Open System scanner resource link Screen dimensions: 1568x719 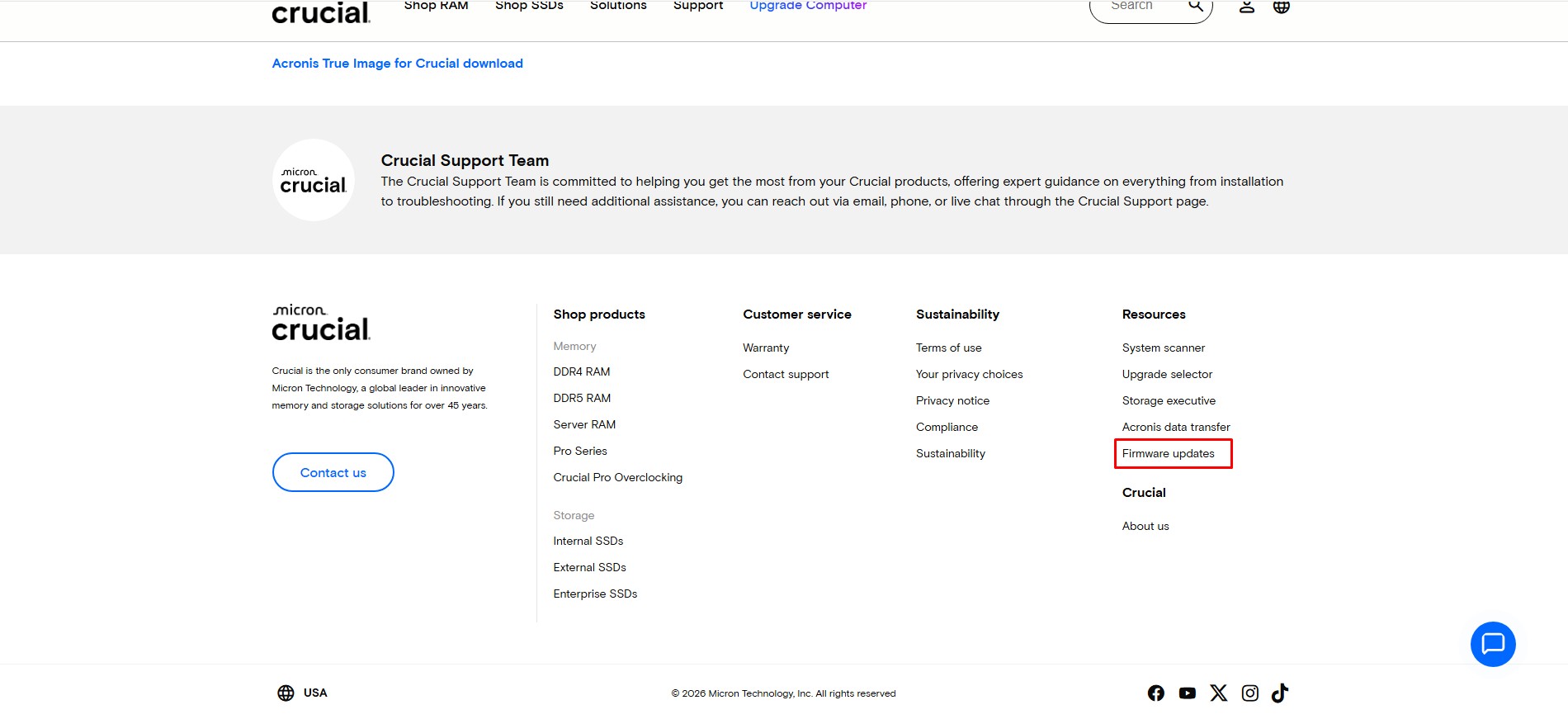pos(1164,348)
